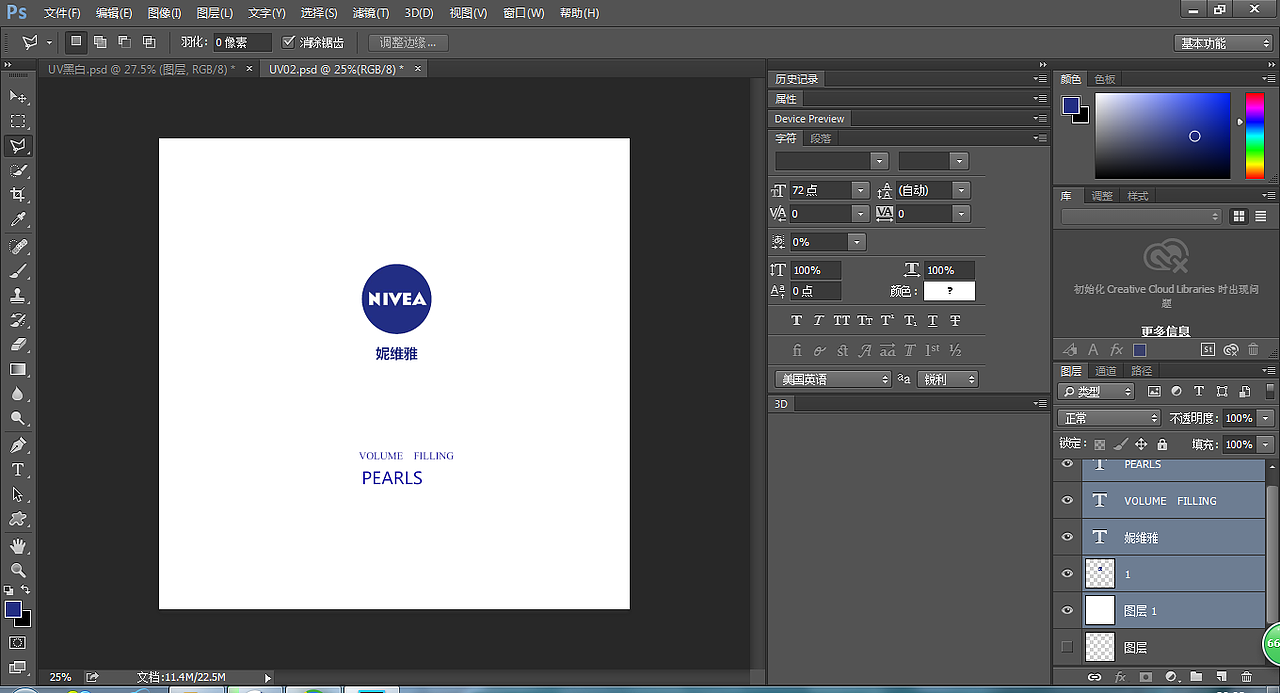This screenshot has width=1280, height=693.
Task: Toggle the 消除锯齿 anti-alias checkbox
Action: pyautogui.click(x=289, y=42)
